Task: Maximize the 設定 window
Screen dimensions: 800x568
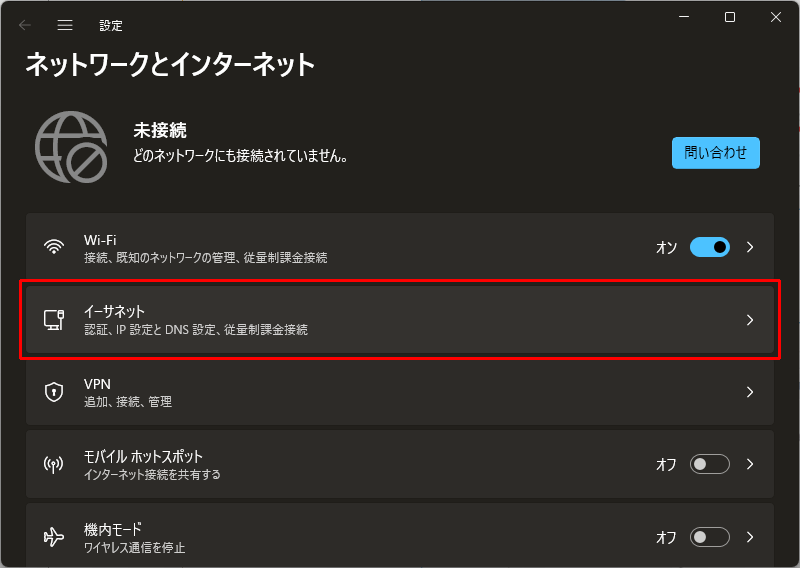Action: pos(730,17)
